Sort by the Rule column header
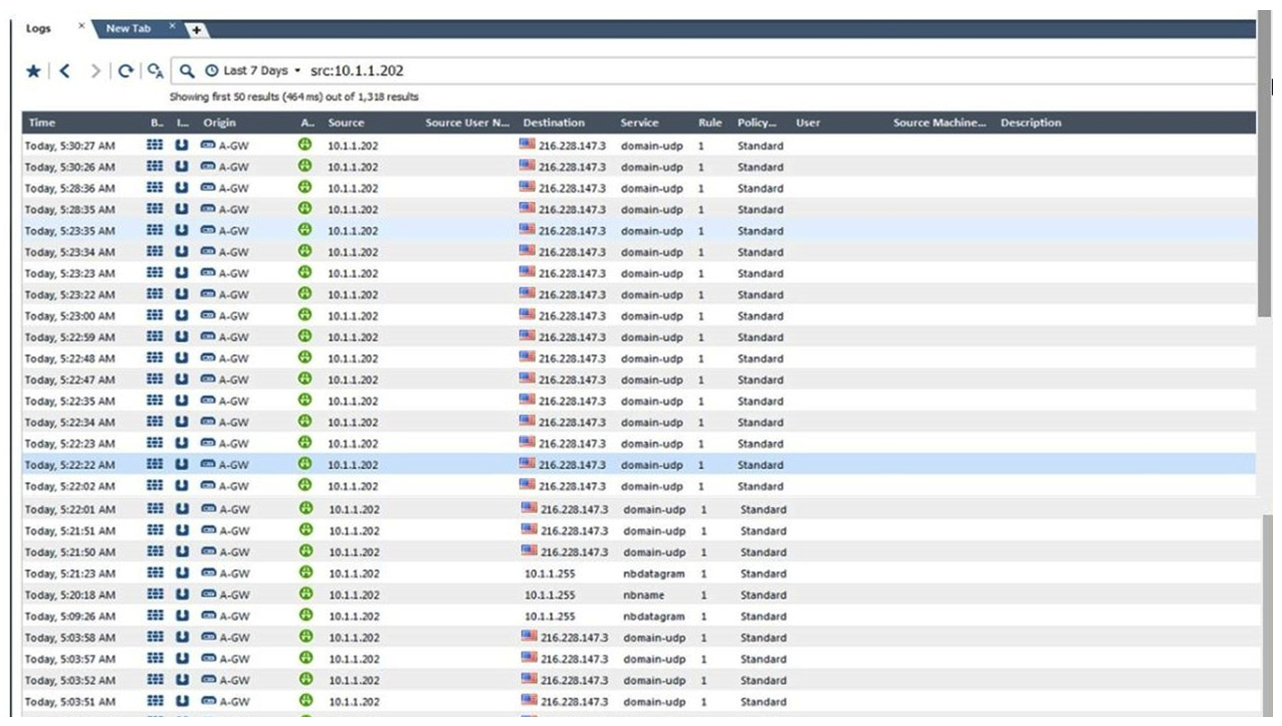The height and width of the screenshot is (726, 1282). [x=710, y=123]
